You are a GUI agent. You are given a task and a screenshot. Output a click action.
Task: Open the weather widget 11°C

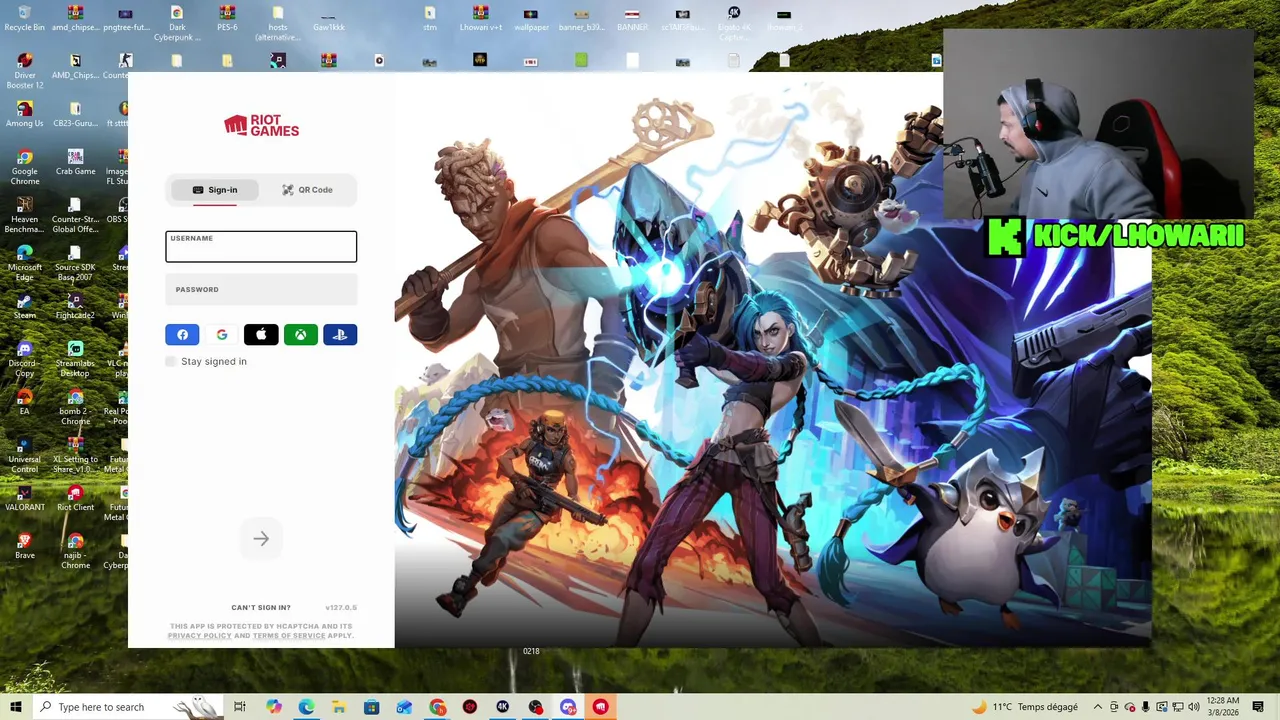pyautogui.click(x=1024, y=707)
